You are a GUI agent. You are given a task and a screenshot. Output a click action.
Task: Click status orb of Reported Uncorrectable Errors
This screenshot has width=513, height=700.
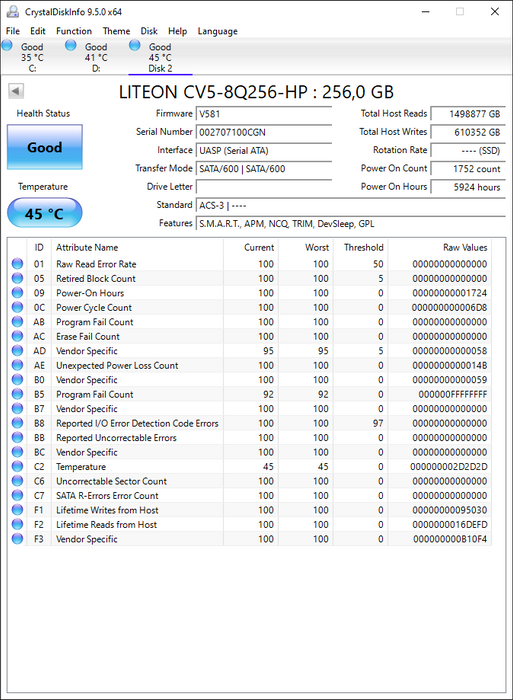(x=17, y=438)
